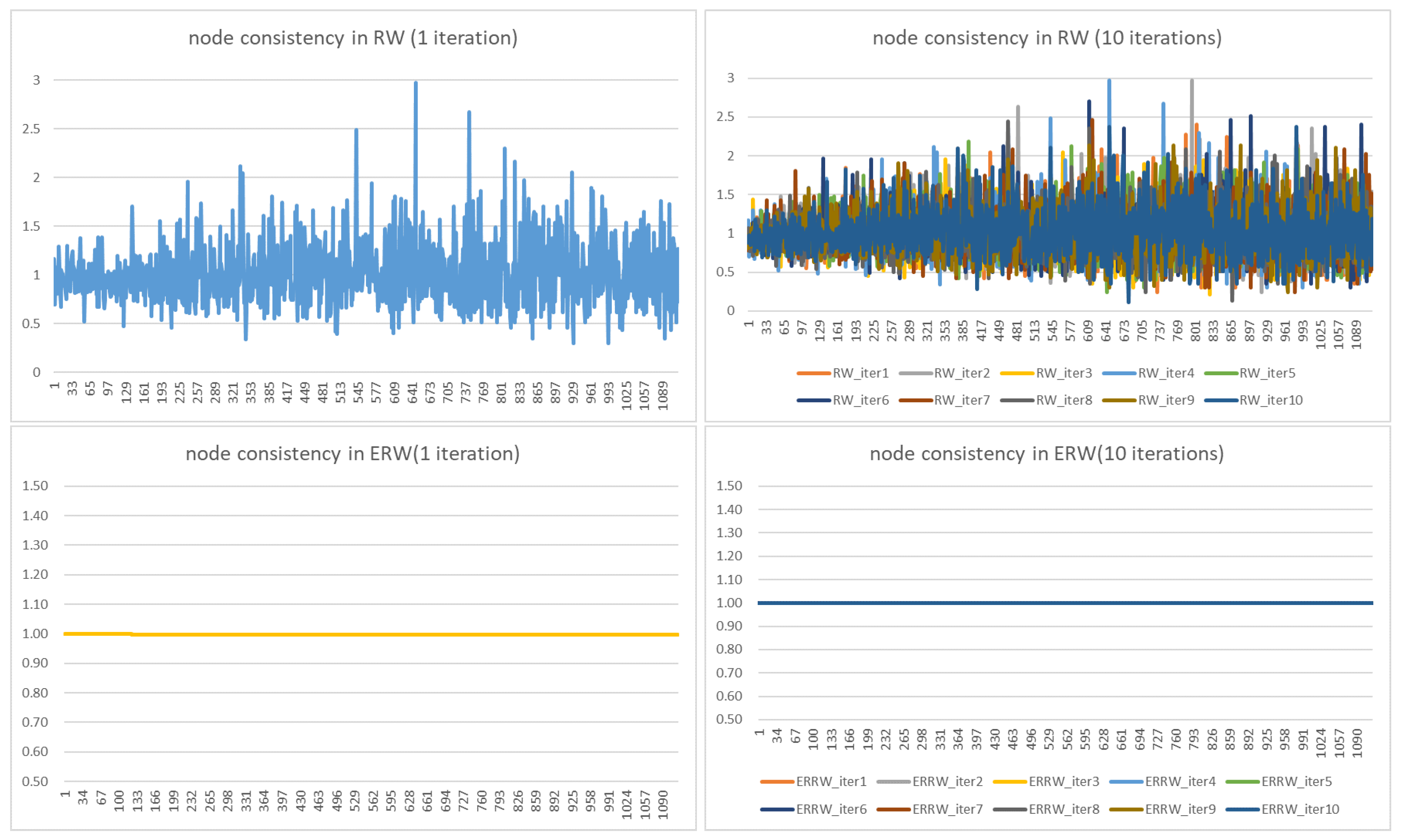Viewport: 1401px width, 840px height.
Task: Select the ERRW_iter10 legend label
Action: [x=1300, y=809]
